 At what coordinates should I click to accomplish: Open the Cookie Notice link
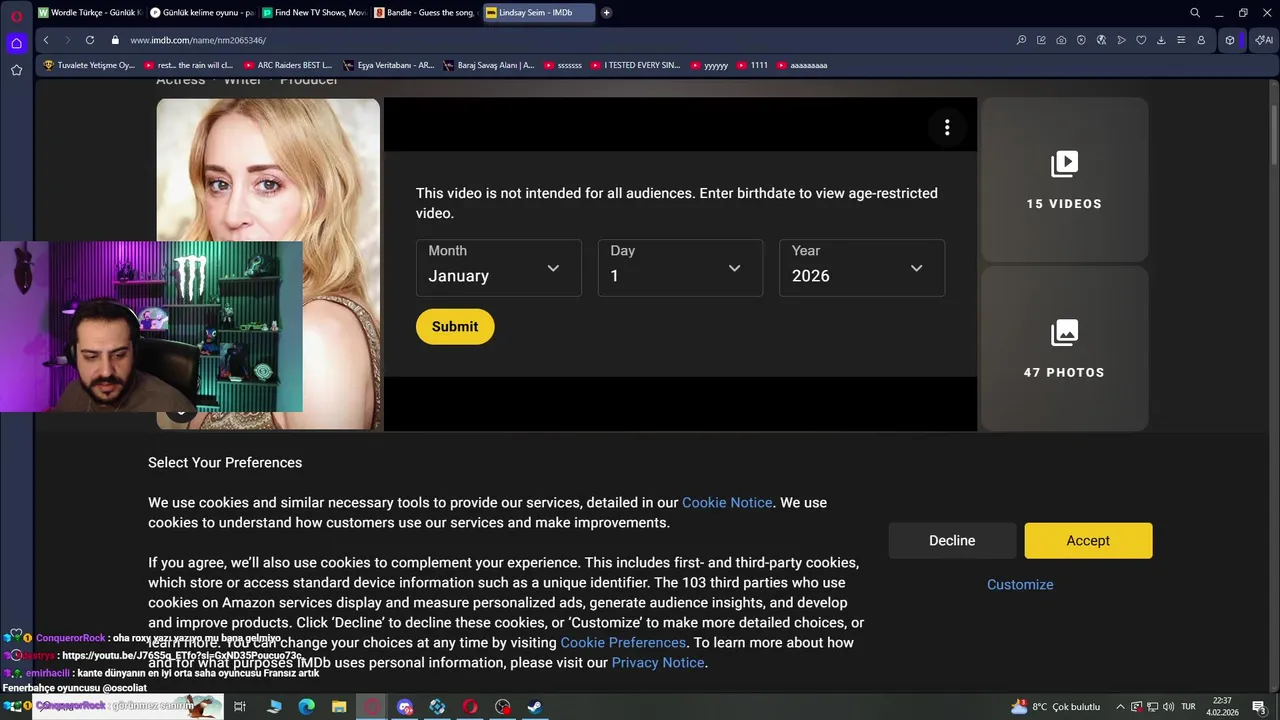727,503
